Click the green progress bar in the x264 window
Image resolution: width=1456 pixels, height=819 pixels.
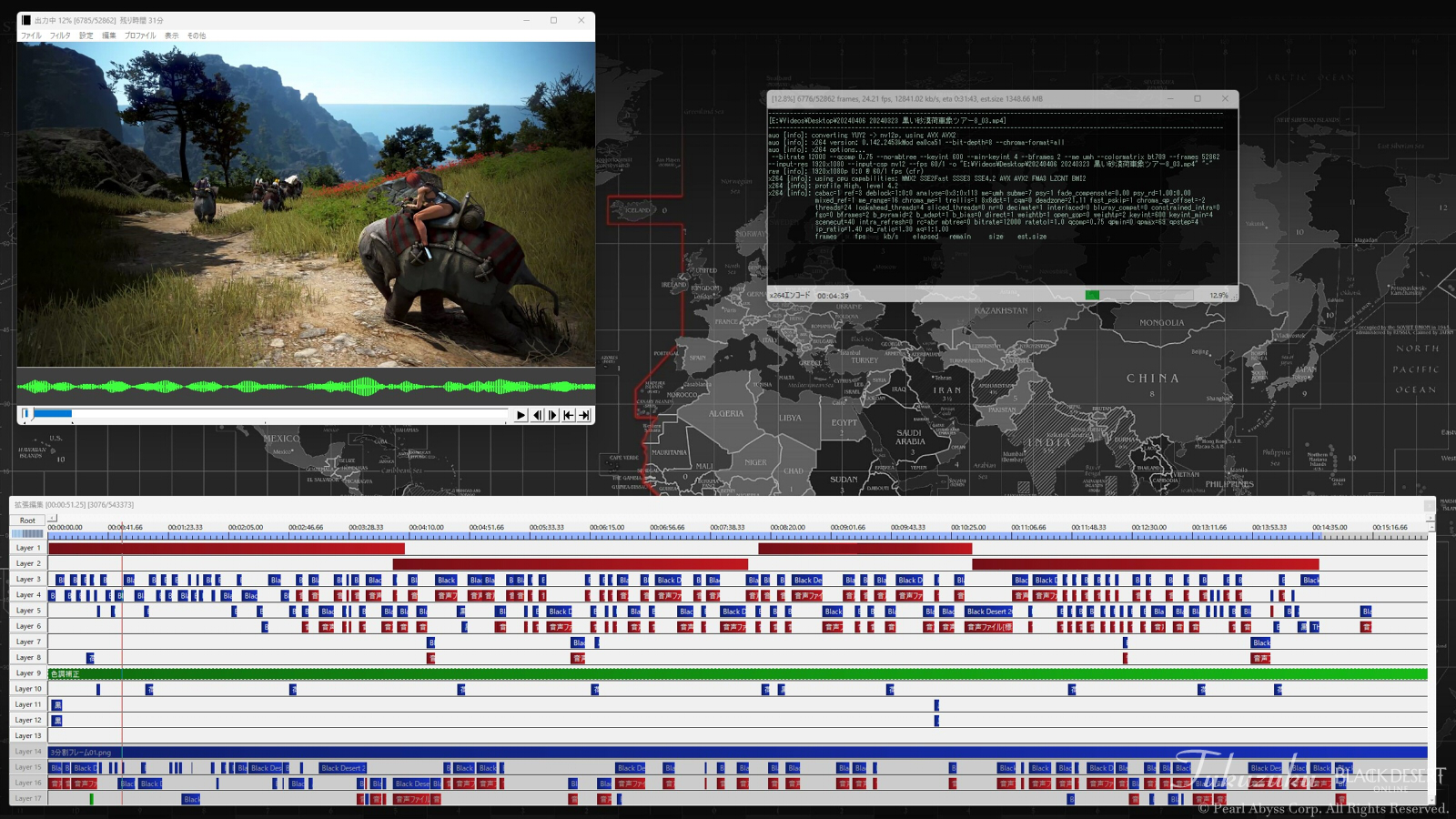point(1092,295)
